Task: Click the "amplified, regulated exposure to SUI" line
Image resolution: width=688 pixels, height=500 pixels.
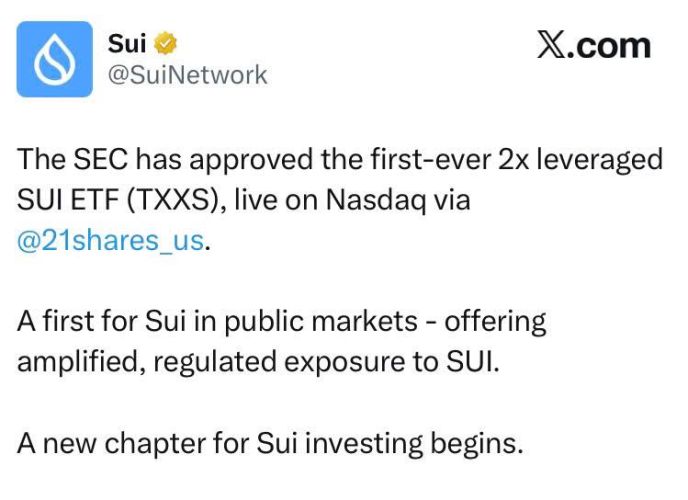Action: tap(257, 361)
